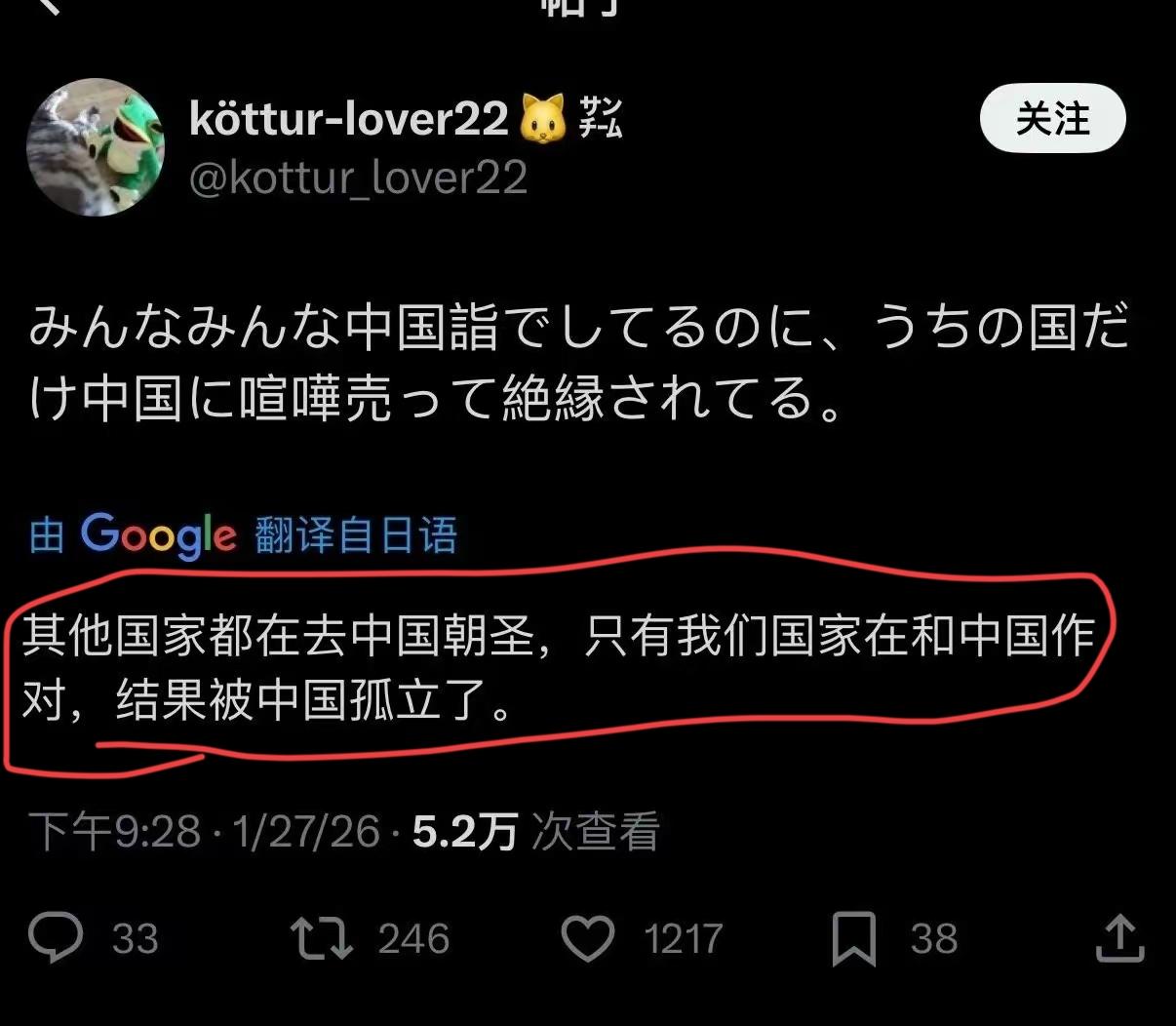
Task: Tap the 246 repost count
Action: tap(413, 938)
